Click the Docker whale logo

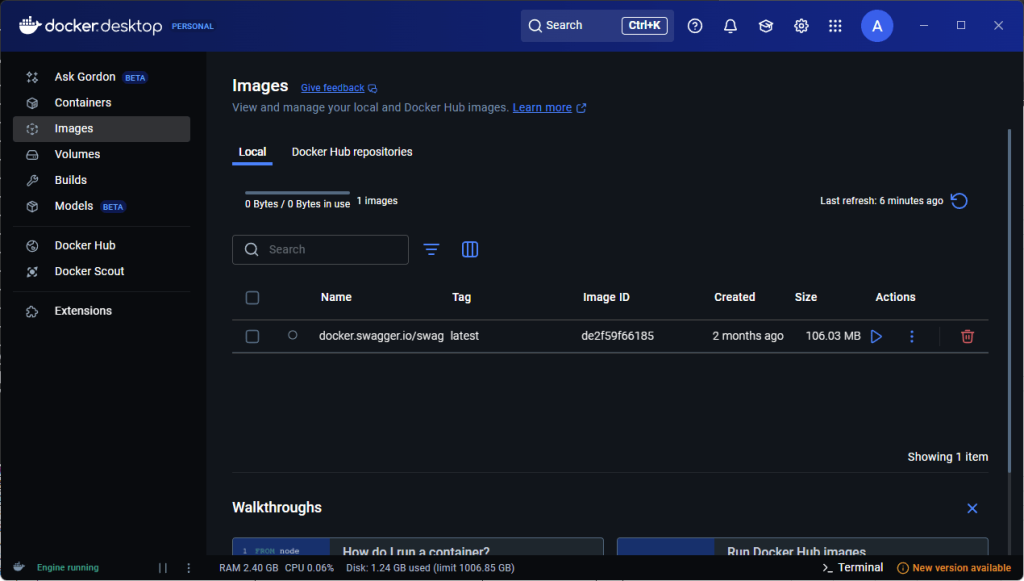(x=29, y=25)
